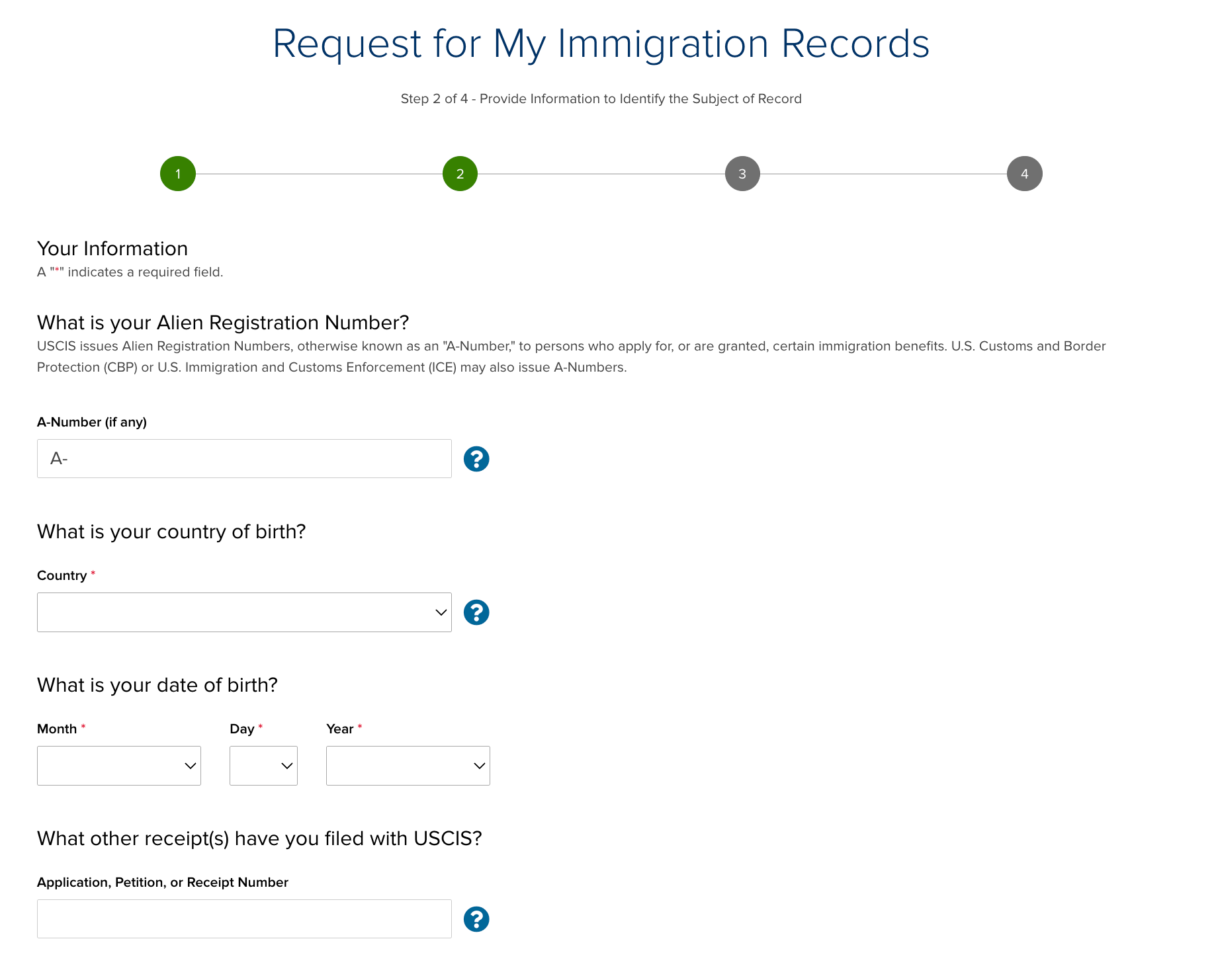Focus the A-Number input field
This screenshot has height=980, width=1216.
244,459
